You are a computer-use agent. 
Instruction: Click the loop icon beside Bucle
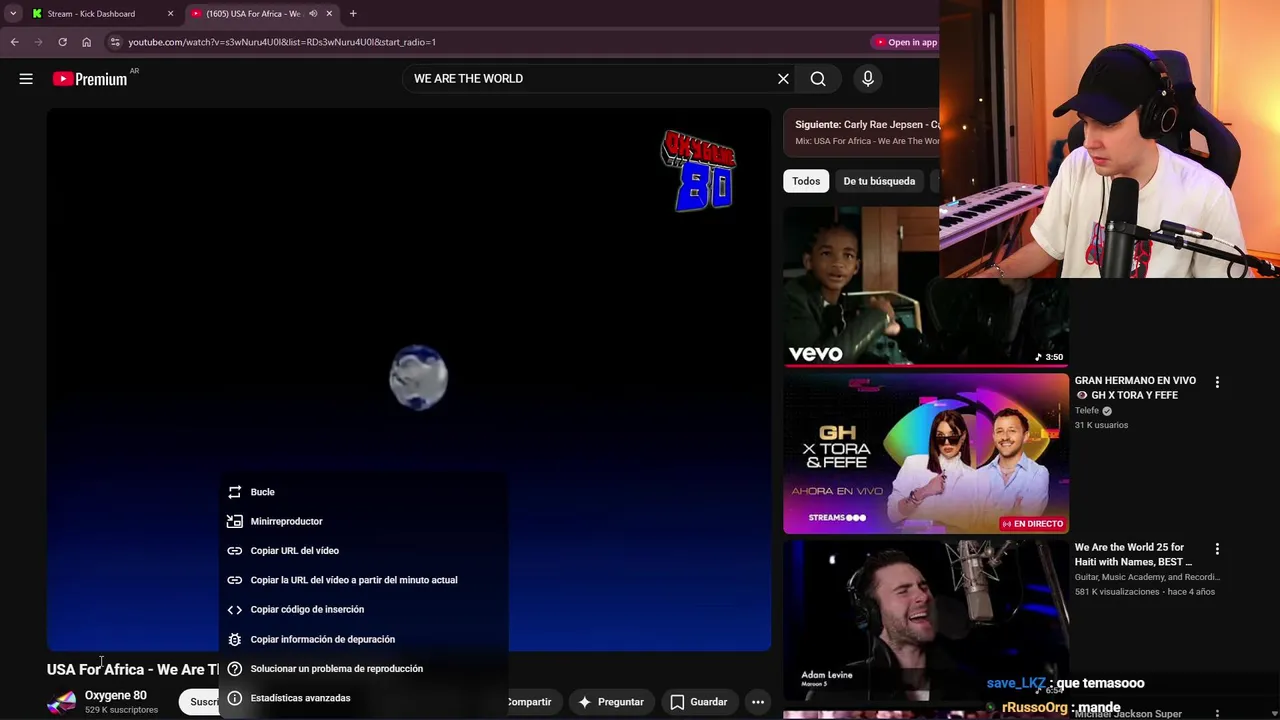[235, 492]
